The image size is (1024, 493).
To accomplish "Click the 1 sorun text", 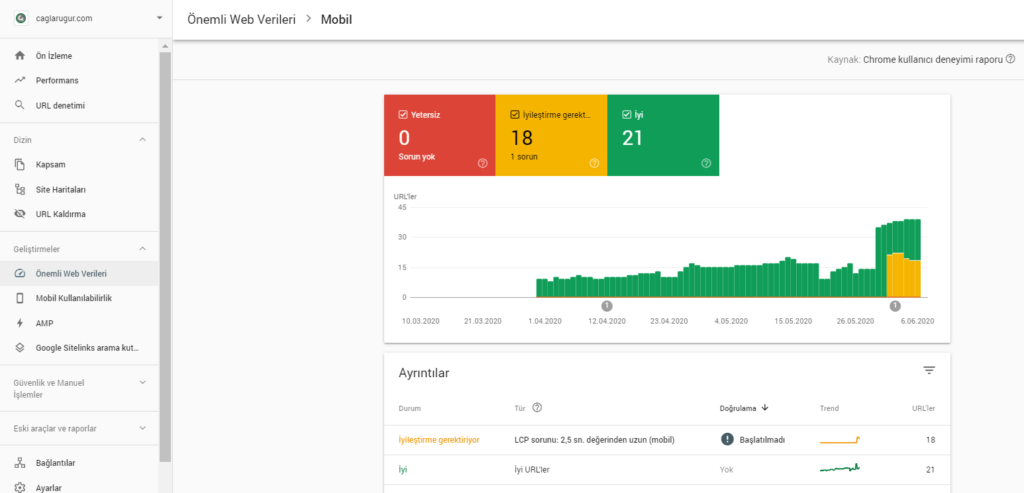I will pyautogui.click(x=524, y=157).
